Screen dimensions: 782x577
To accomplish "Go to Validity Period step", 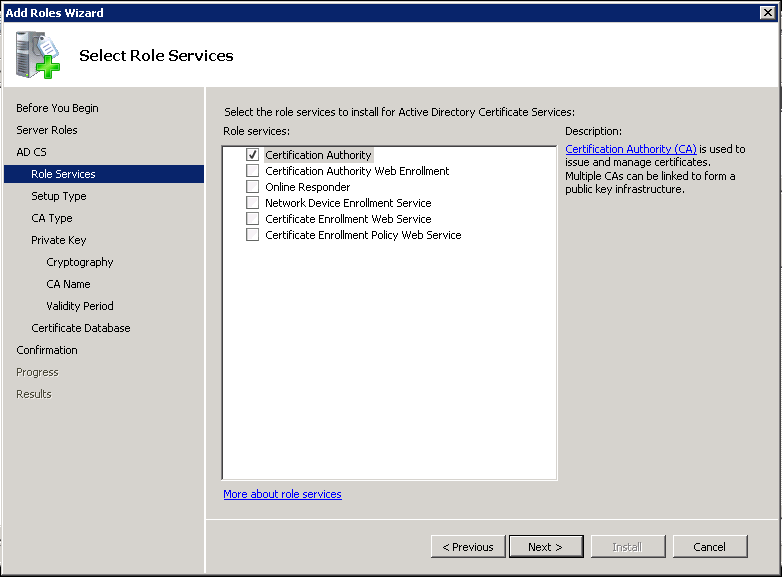I will [x=80, y=306].
